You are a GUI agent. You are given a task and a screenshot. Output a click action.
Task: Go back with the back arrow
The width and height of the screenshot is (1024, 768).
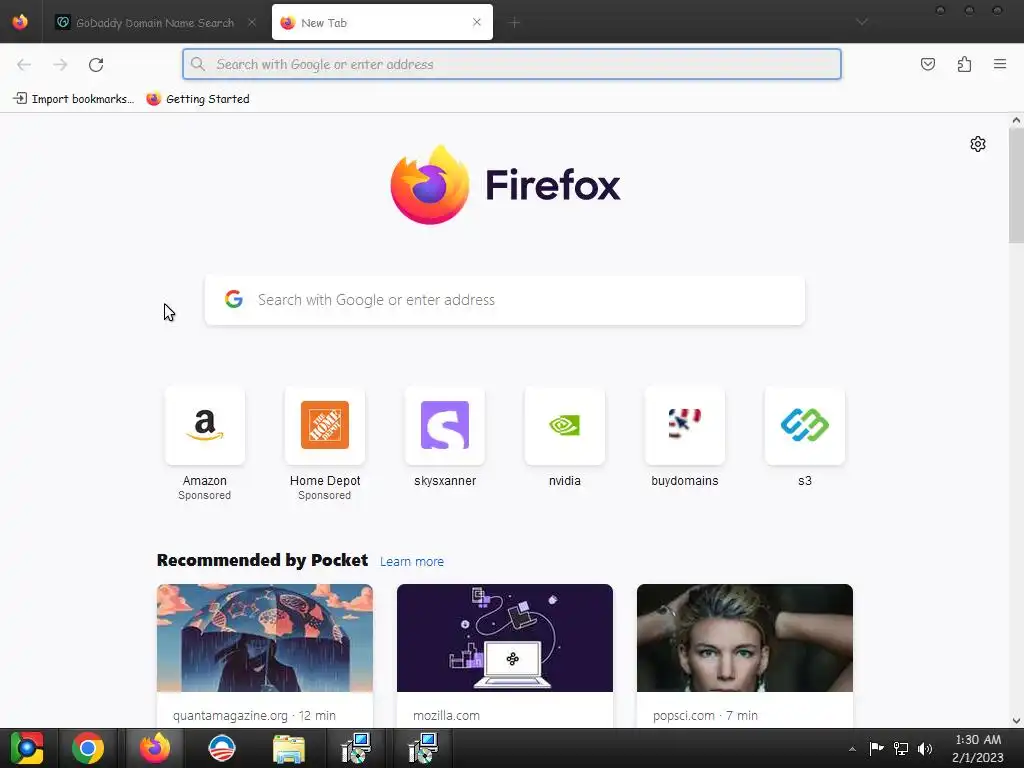(x=24, y=64)
